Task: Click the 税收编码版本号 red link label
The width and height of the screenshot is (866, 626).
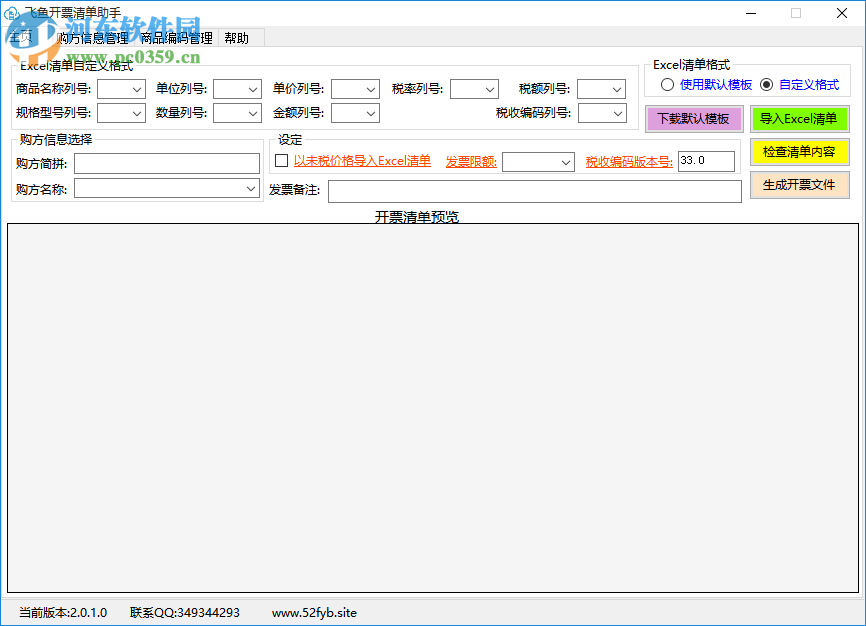Action: pos(629,162)
